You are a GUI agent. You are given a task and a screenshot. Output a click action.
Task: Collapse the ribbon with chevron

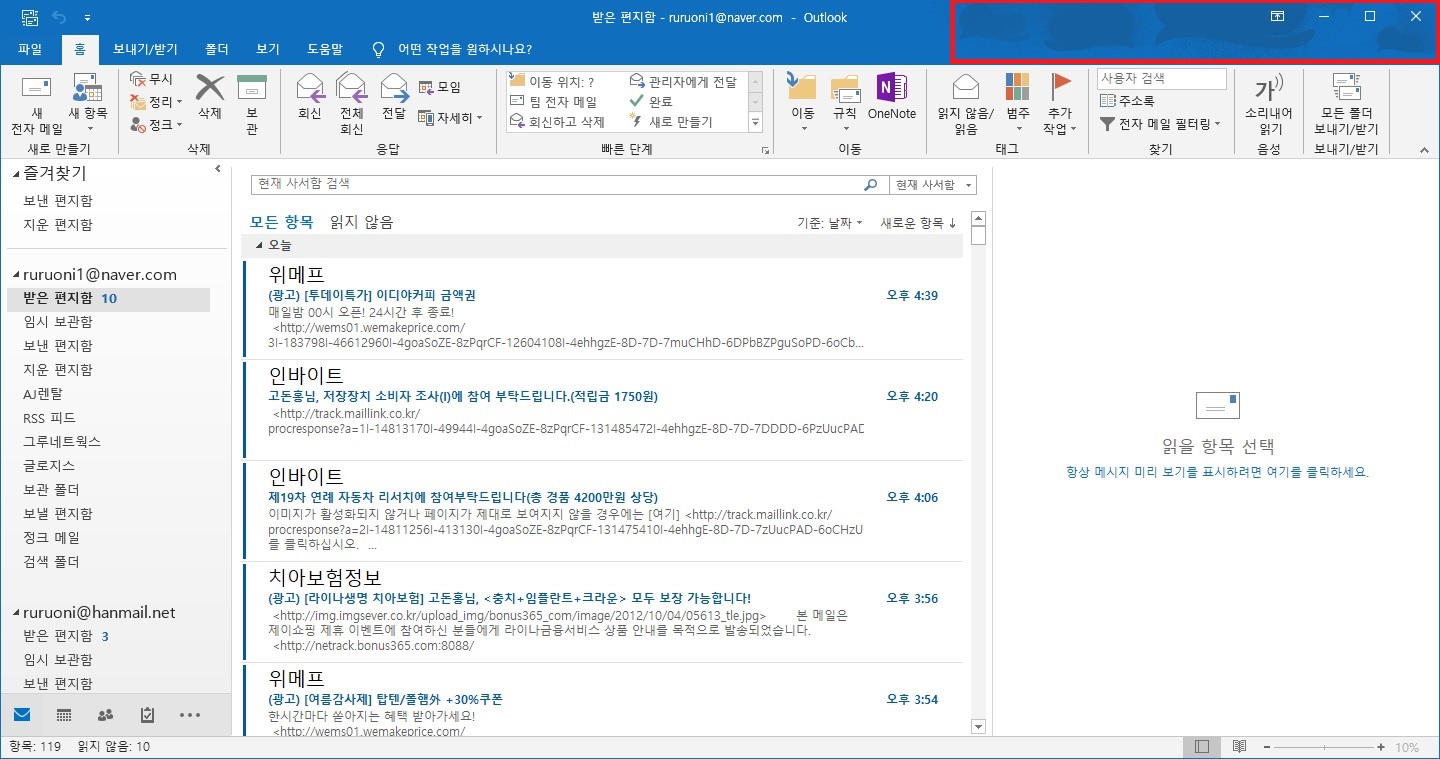point(1424,149)
